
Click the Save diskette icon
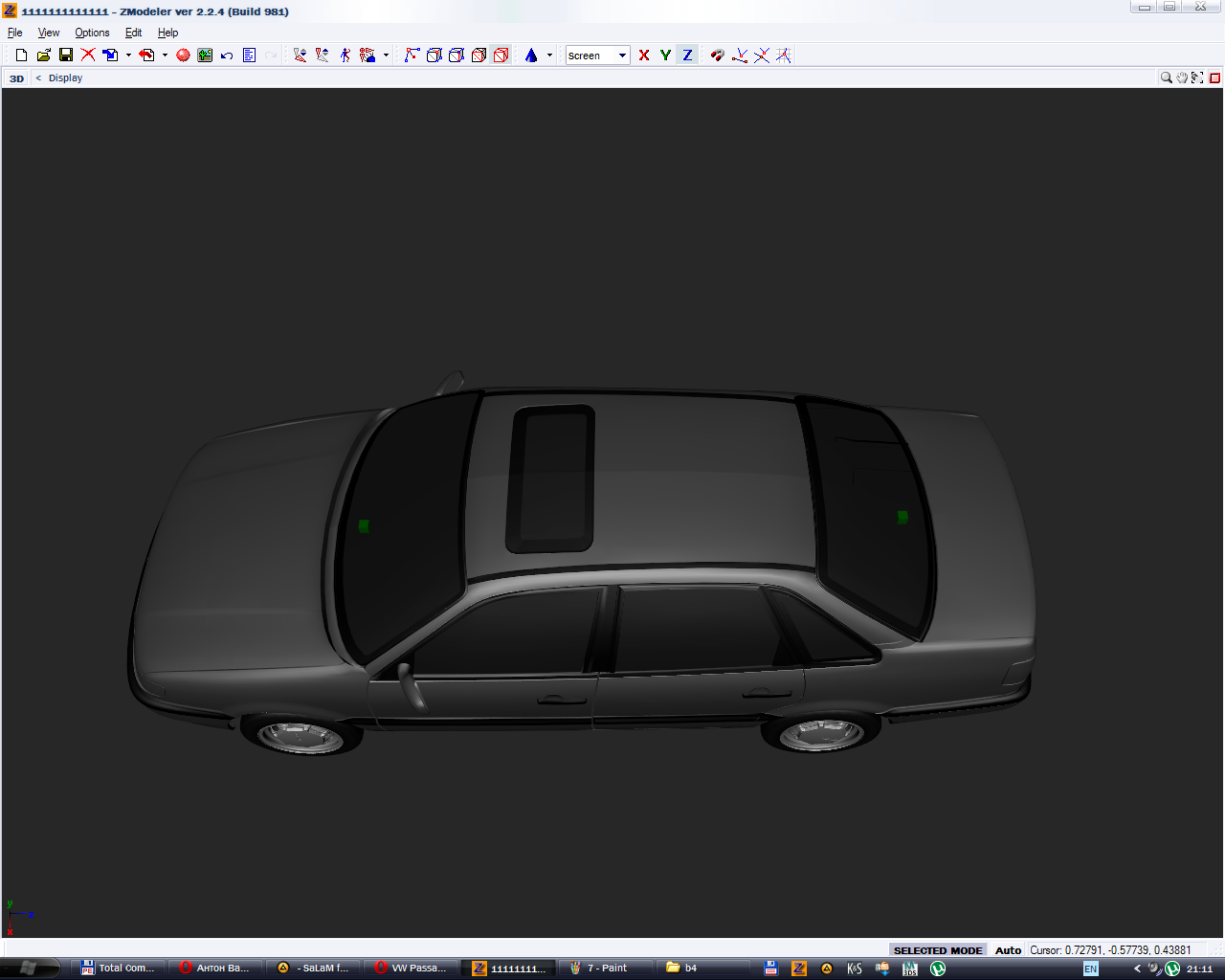point(66,56)
